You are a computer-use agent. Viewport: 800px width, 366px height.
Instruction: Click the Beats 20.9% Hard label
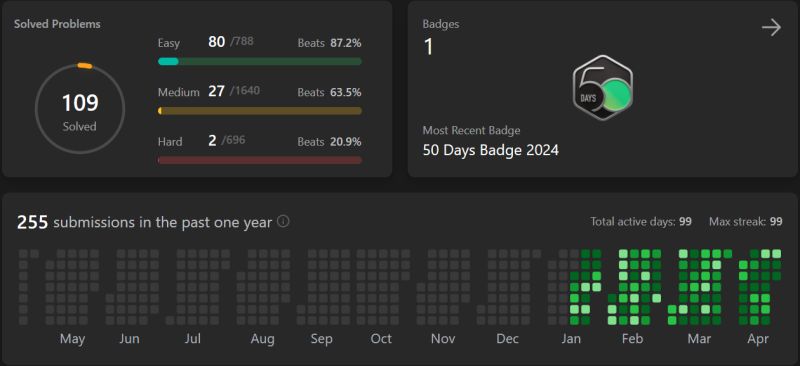click(x=330, y=141)
